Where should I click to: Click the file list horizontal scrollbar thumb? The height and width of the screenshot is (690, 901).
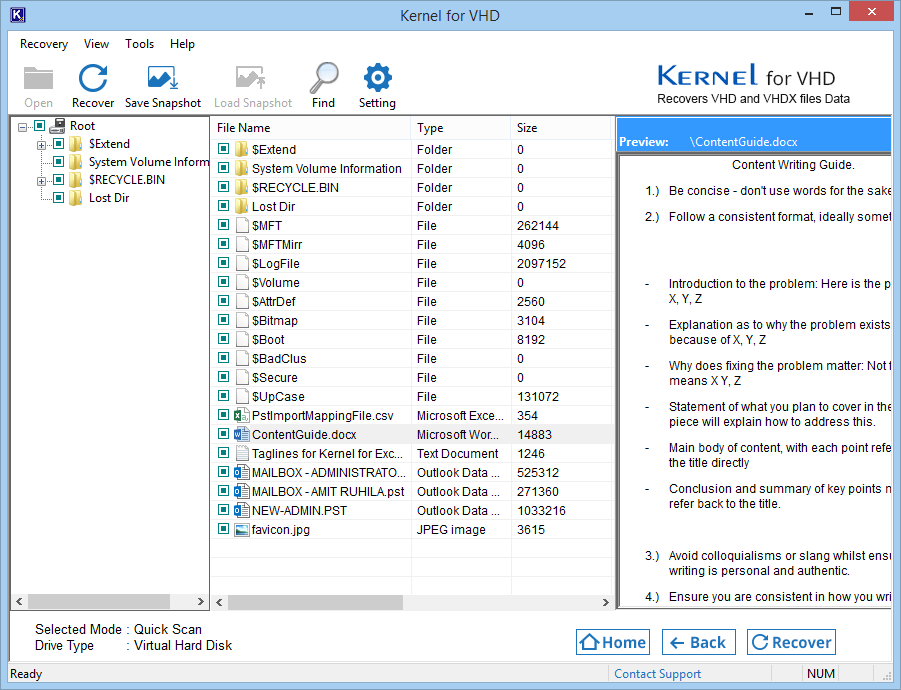coord(315,602)
